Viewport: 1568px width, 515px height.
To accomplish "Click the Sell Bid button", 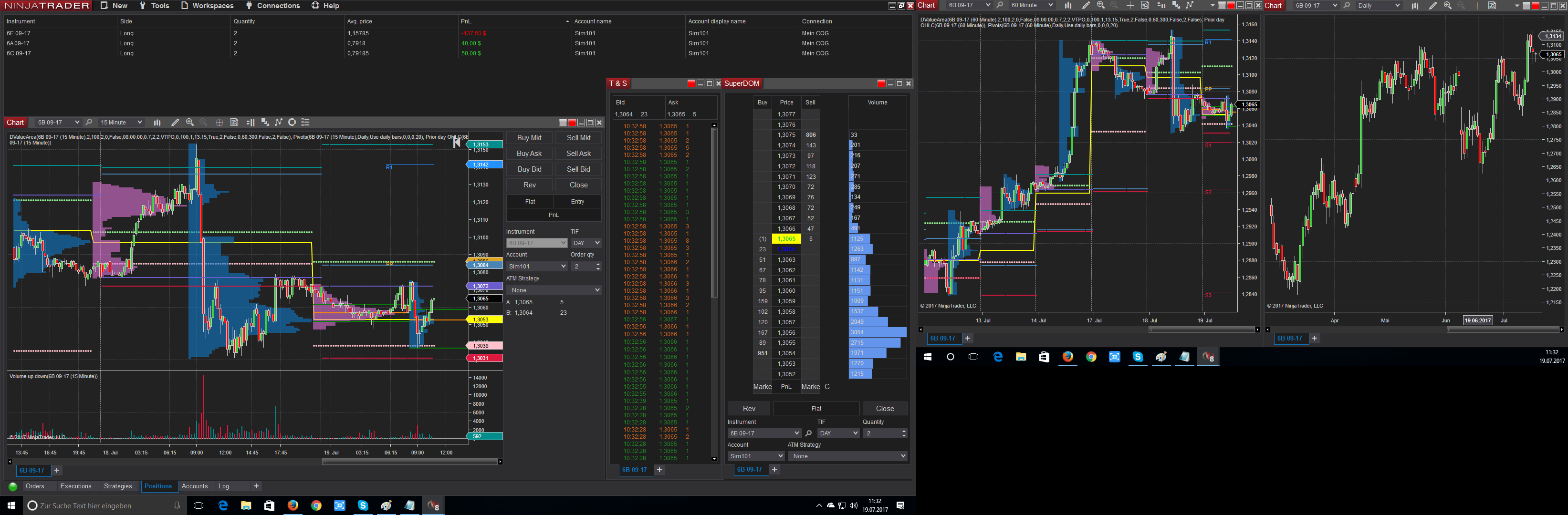I will coord(578,170).
